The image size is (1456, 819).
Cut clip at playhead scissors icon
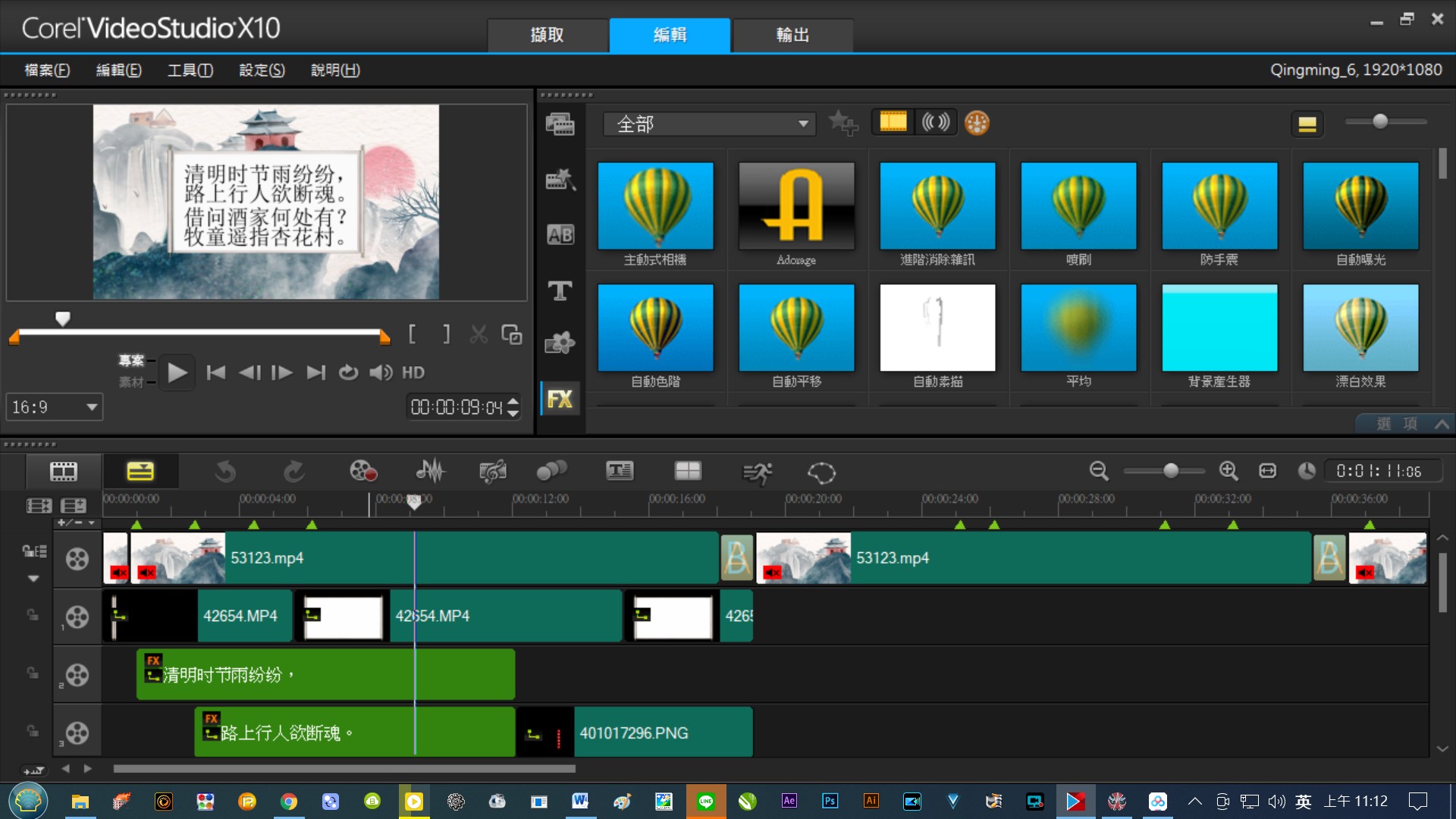pos(479,334)
